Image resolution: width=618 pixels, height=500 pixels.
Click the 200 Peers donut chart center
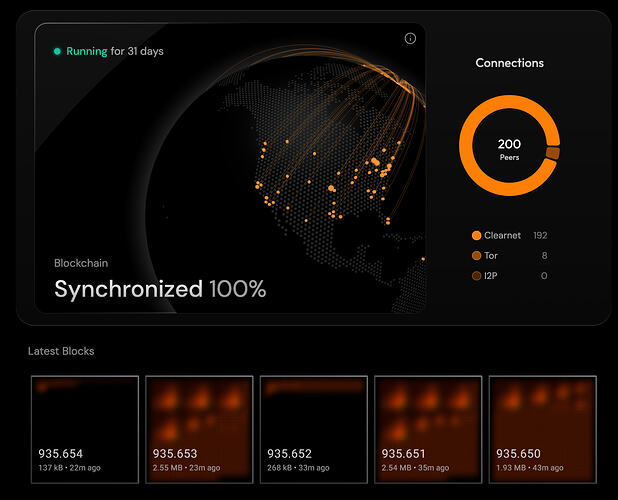point(509,150)
